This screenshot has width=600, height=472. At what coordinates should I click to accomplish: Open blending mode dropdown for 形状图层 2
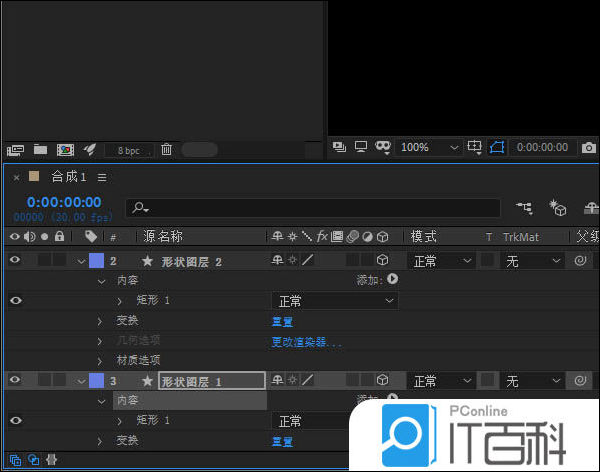pyautogui.click(x=442, y=261)
